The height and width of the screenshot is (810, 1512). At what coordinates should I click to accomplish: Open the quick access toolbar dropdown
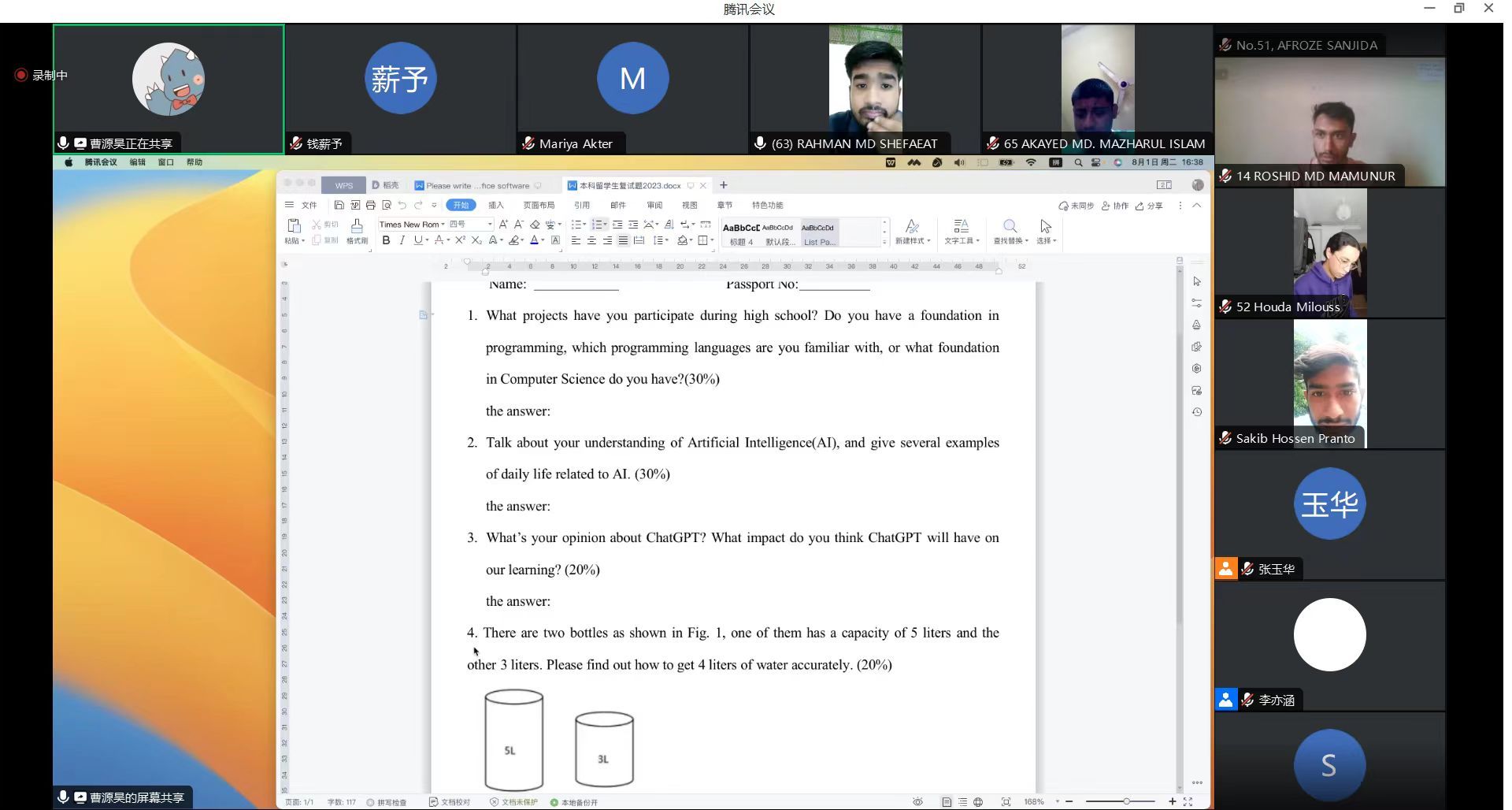(x=434, y=206)
